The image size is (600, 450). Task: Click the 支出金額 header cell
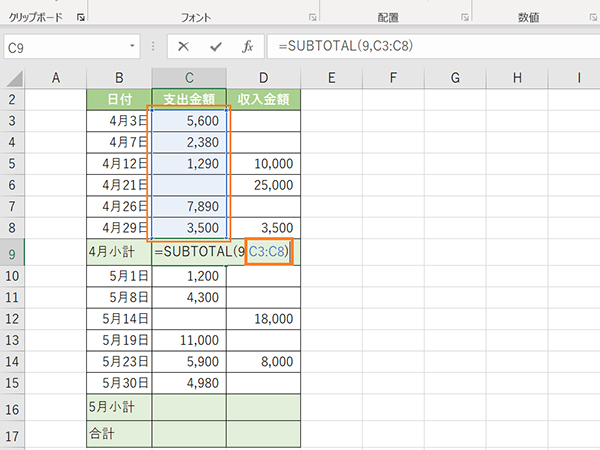189,99
